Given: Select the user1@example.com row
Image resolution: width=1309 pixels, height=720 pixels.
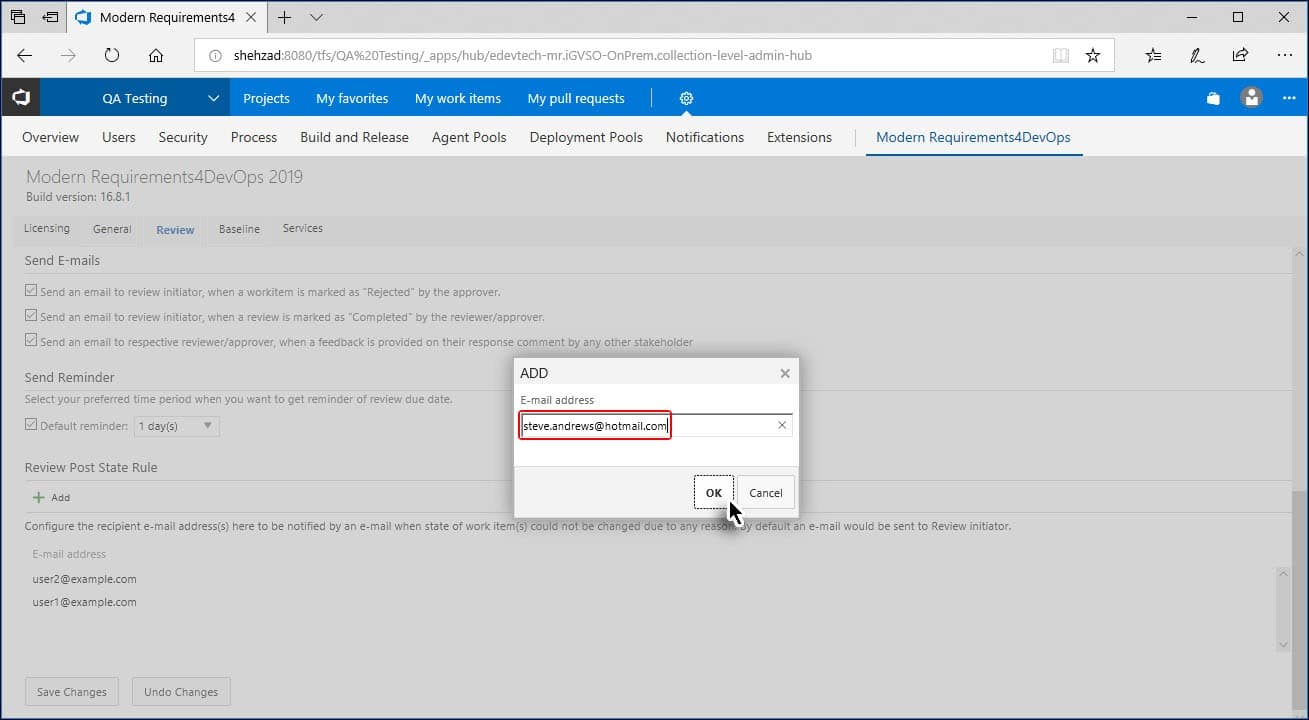Looking at the screenshot, I should (x=84, y=602).
